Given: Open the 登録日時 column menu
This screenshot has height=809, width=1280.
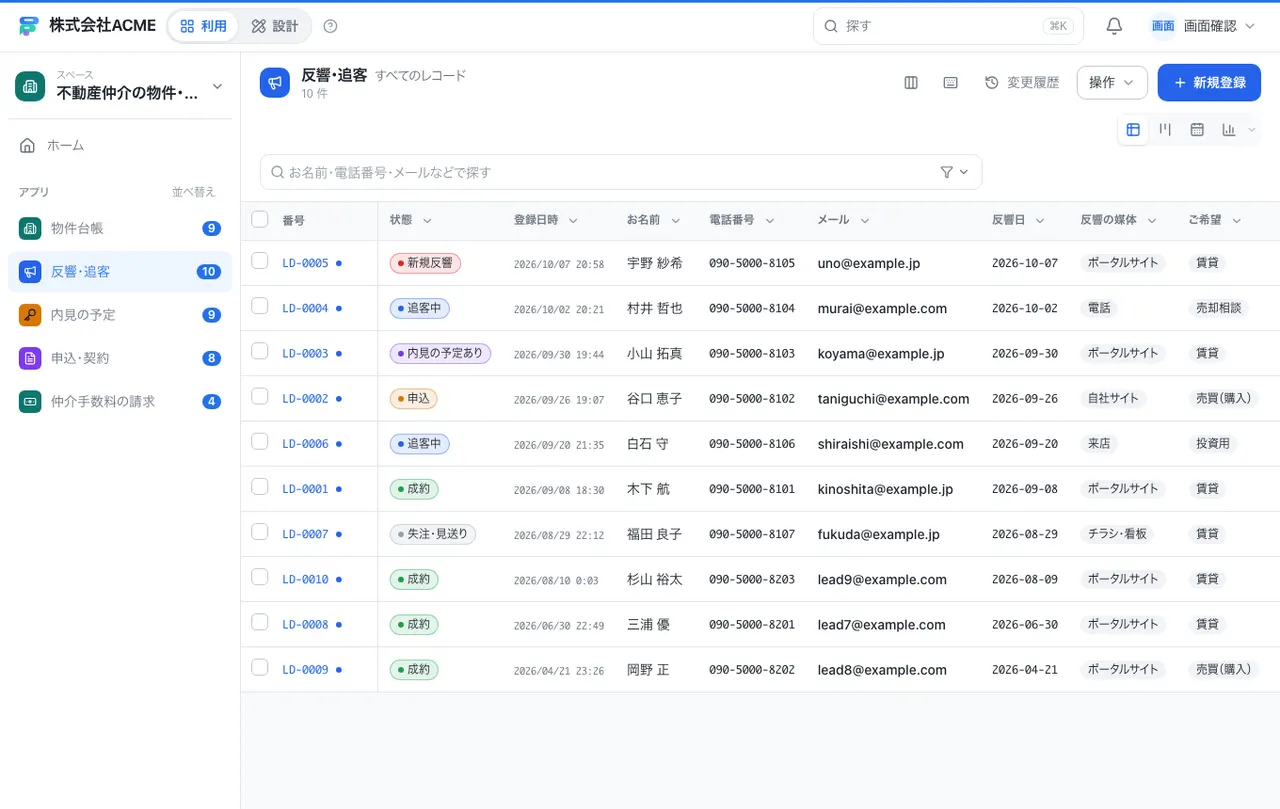Looking at the screenshot, I should (x=574, y=220).
